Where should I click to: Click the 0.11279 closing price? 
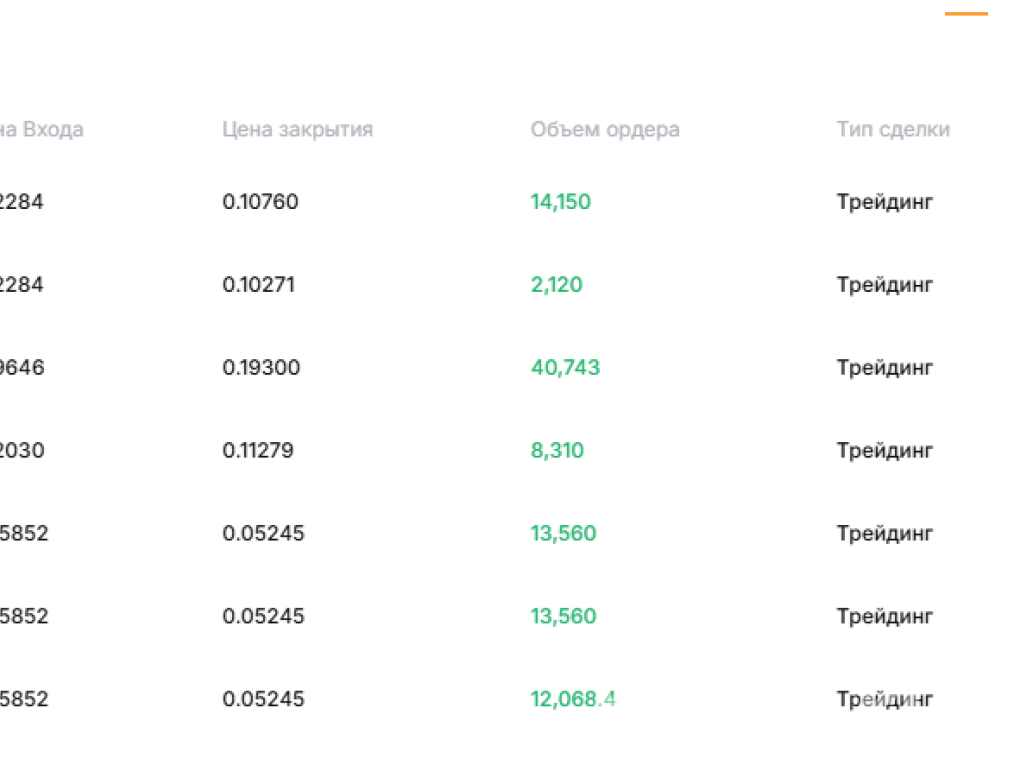pos(258,451)
